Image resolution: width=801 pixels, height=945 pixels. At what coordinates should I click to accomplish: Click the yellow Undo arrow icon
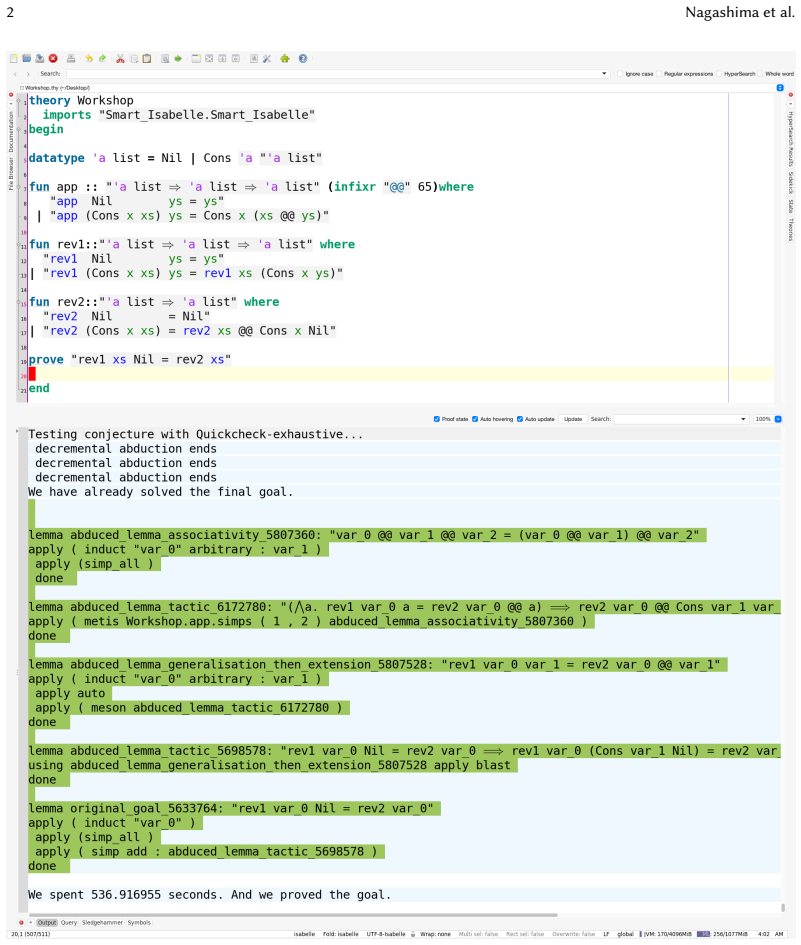[89, 58]
